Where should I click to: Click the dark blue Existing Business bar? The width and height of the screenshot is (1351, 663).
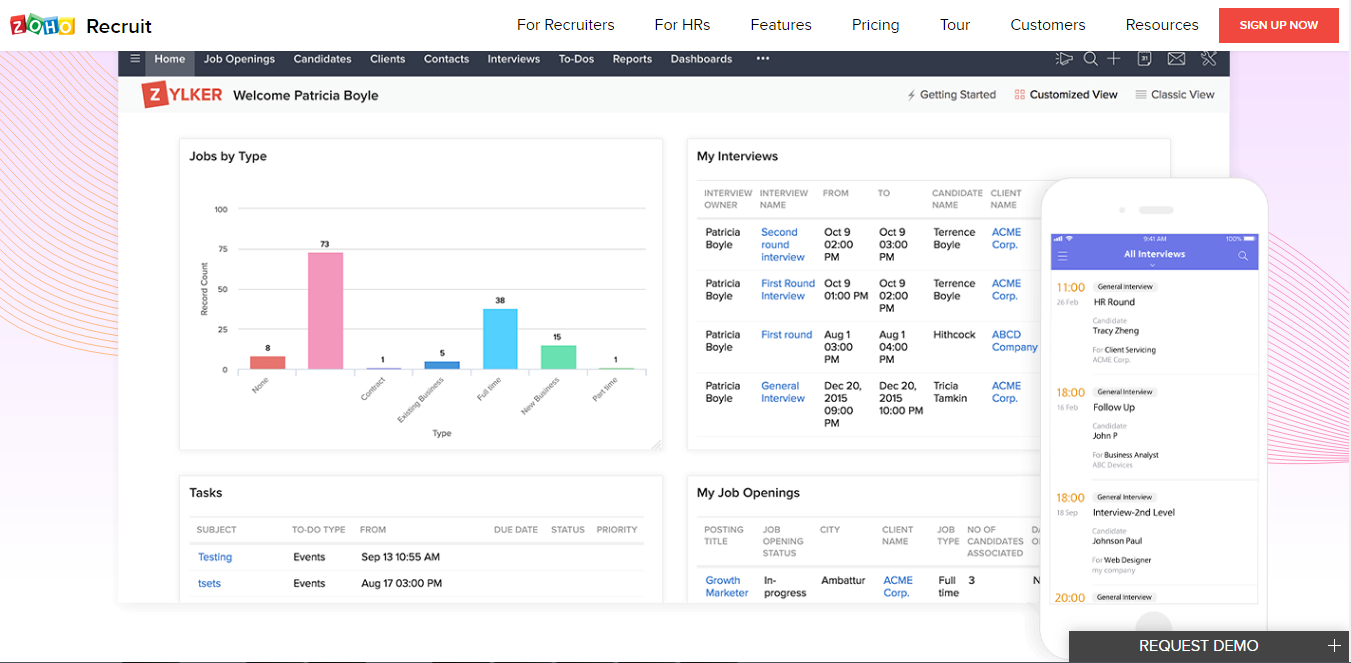[x=442, y=366]
